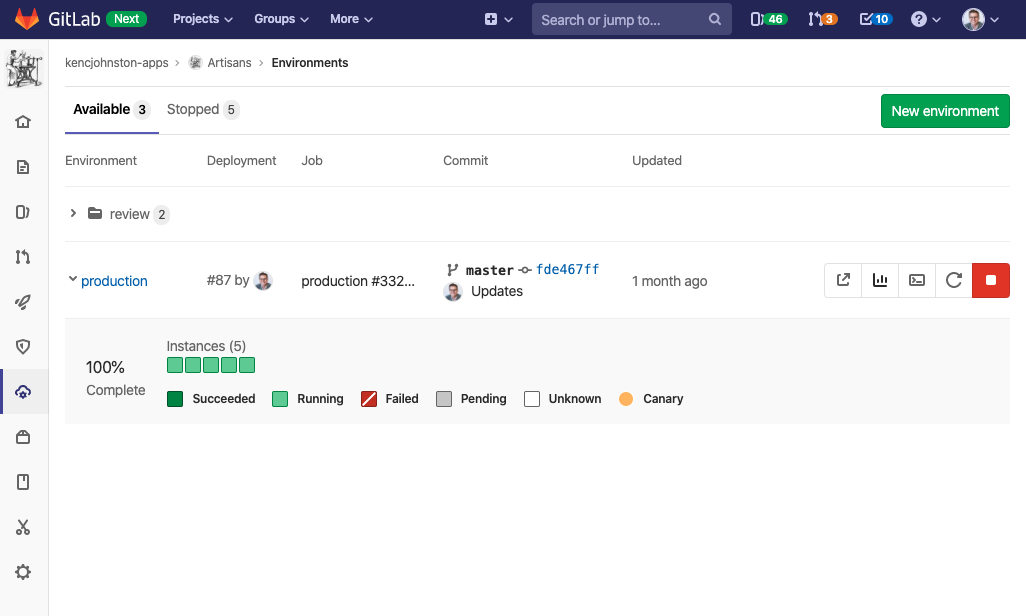Open Wiki book icon in sidebar
1026x616 pixels.
(x=23, y=482)
